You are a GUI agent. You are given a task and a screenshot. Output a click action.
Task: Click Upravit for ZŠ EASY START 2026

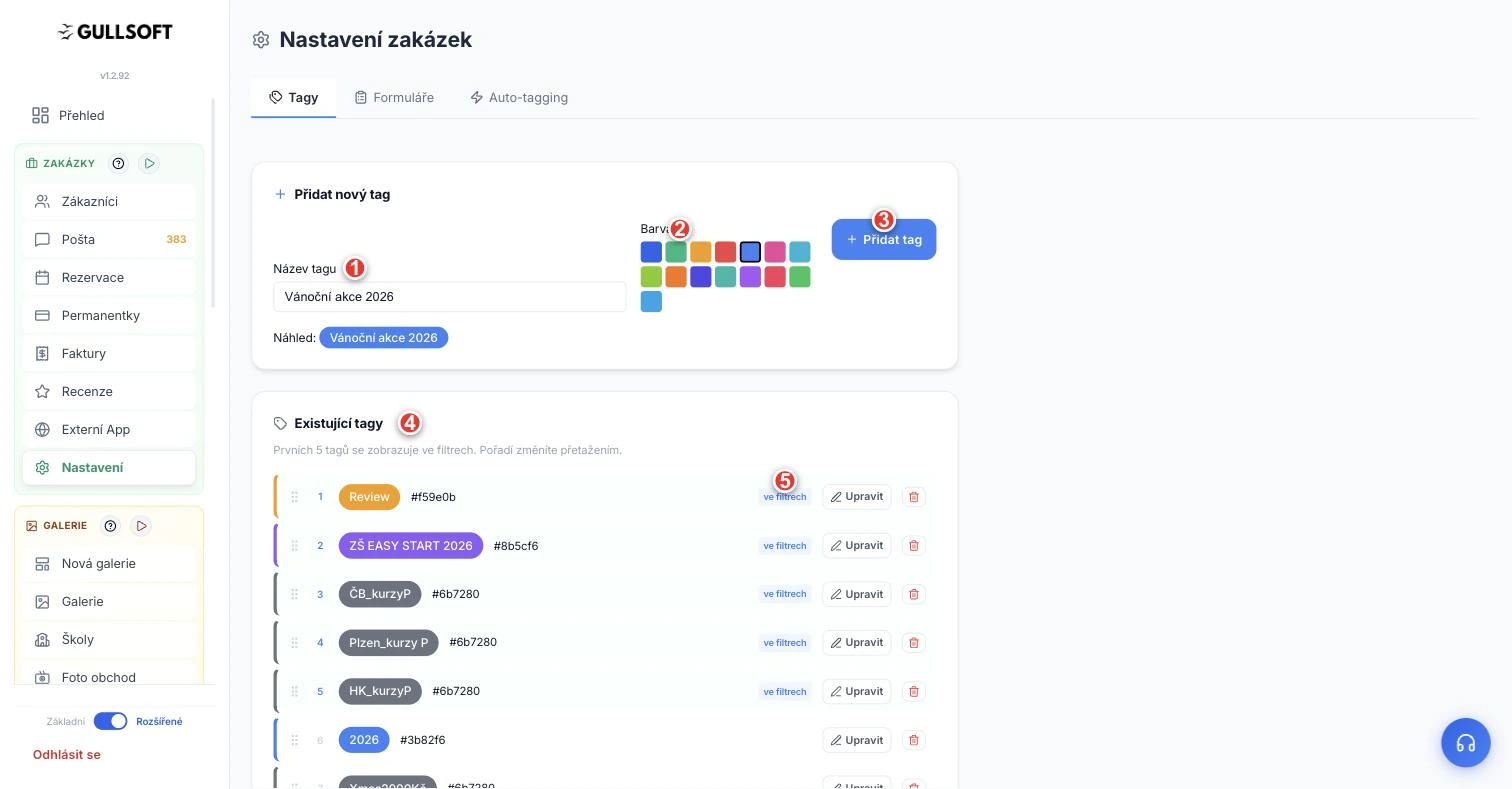tap(857, 545)
